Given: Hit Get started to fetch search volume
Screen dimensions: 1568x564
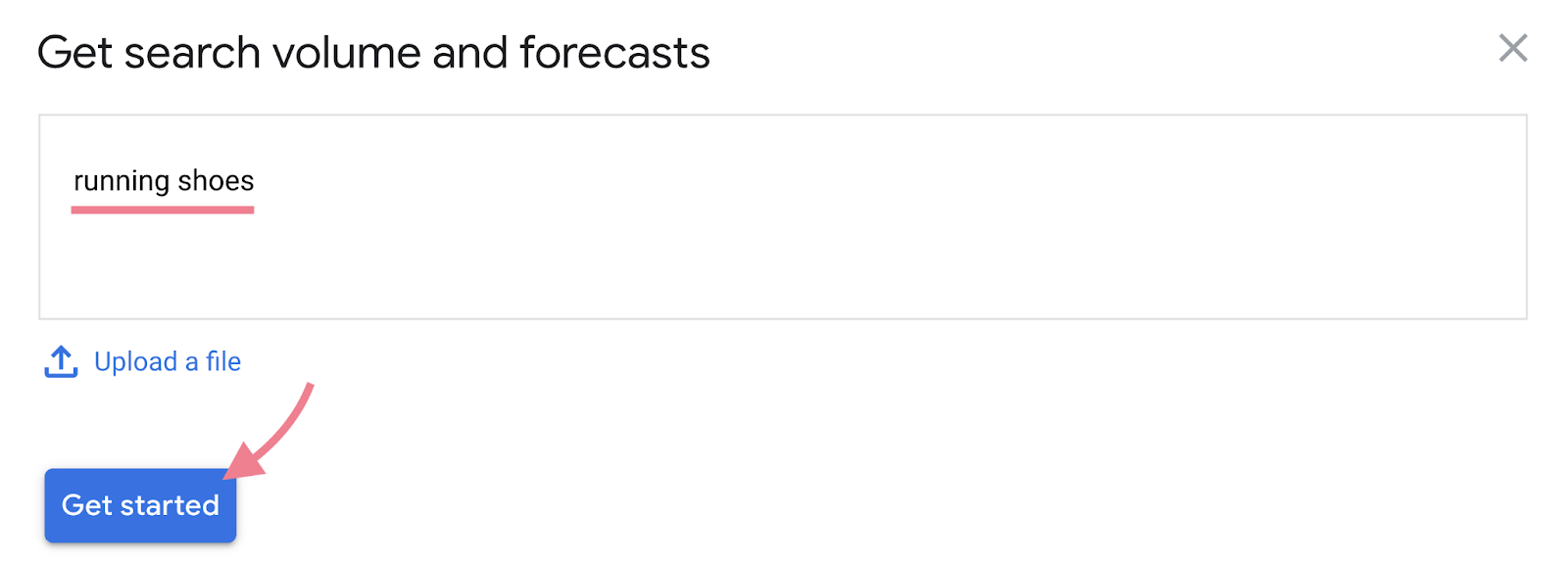Looking at the screenshot, I should pyautogui.click(x=140, y=505).
